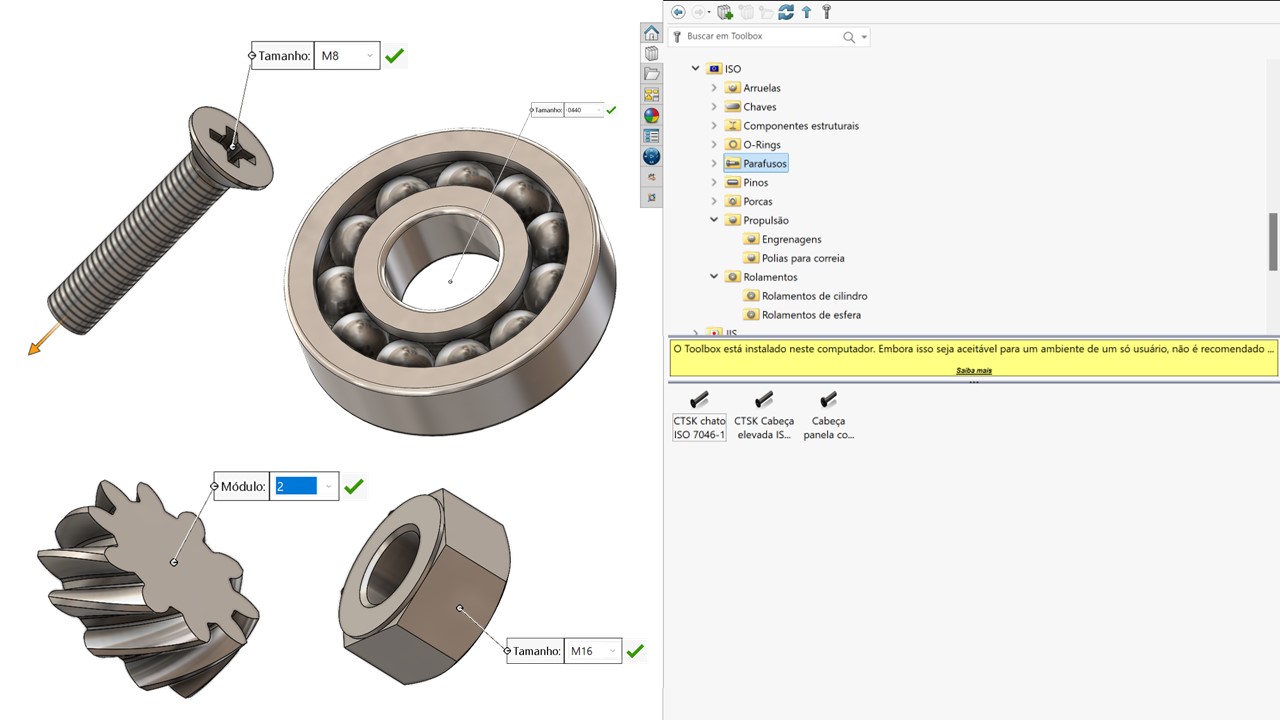Go up one level in library
This screenshot has height=720, width=1280.
tap(806, 12)
